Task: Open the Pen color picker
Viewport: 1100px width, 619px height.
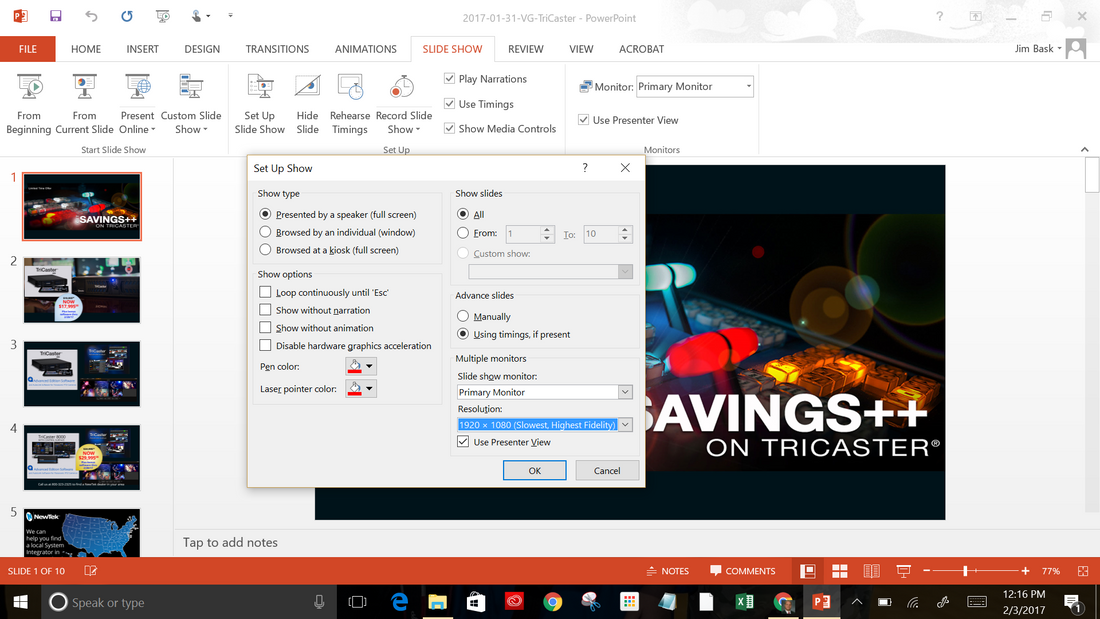Action: coord(371,365)
